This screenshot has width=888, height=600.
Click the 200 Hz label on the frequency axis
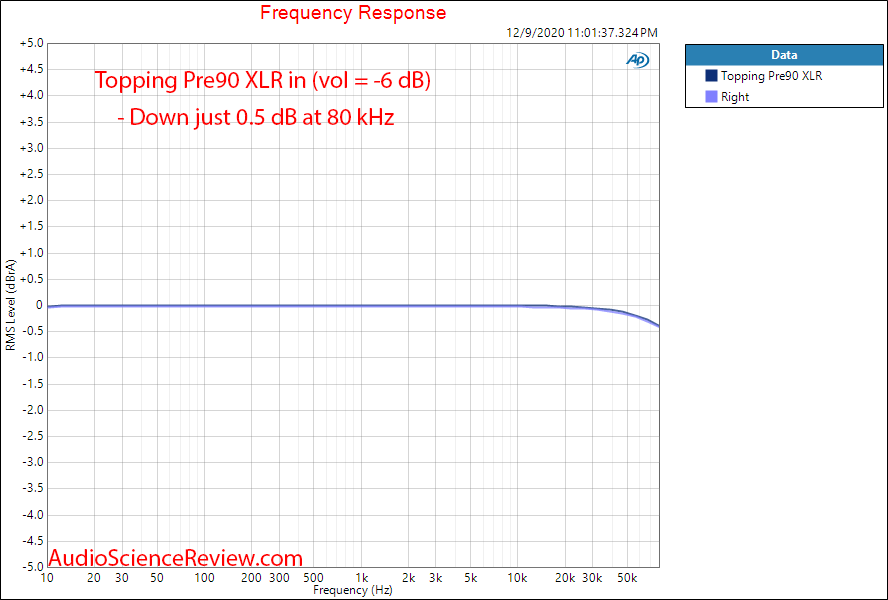click(x=251, y=578)
